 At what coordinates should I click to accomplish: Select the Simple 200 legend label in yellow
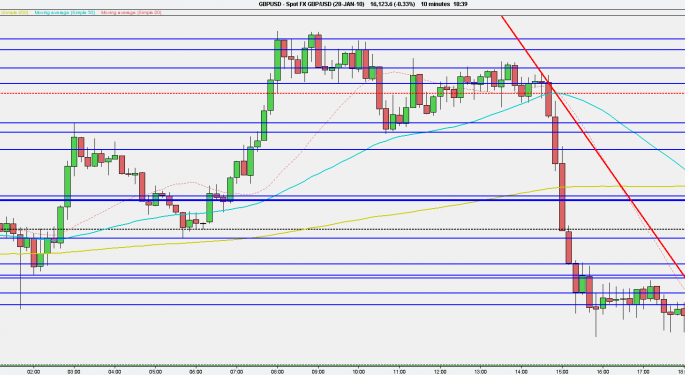tap(14, 13)
